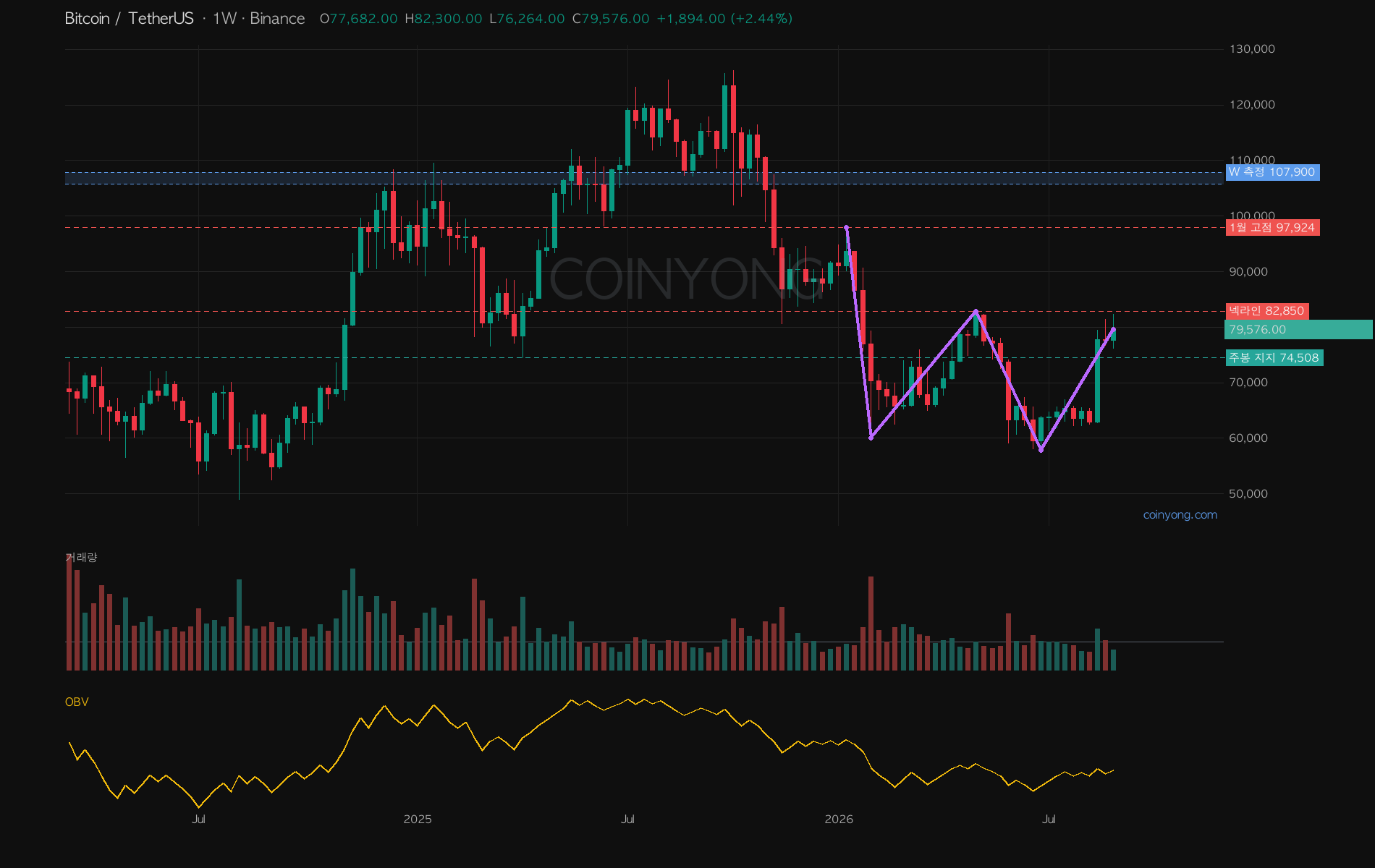Click the Jul label left of 2025

[198, 820]
